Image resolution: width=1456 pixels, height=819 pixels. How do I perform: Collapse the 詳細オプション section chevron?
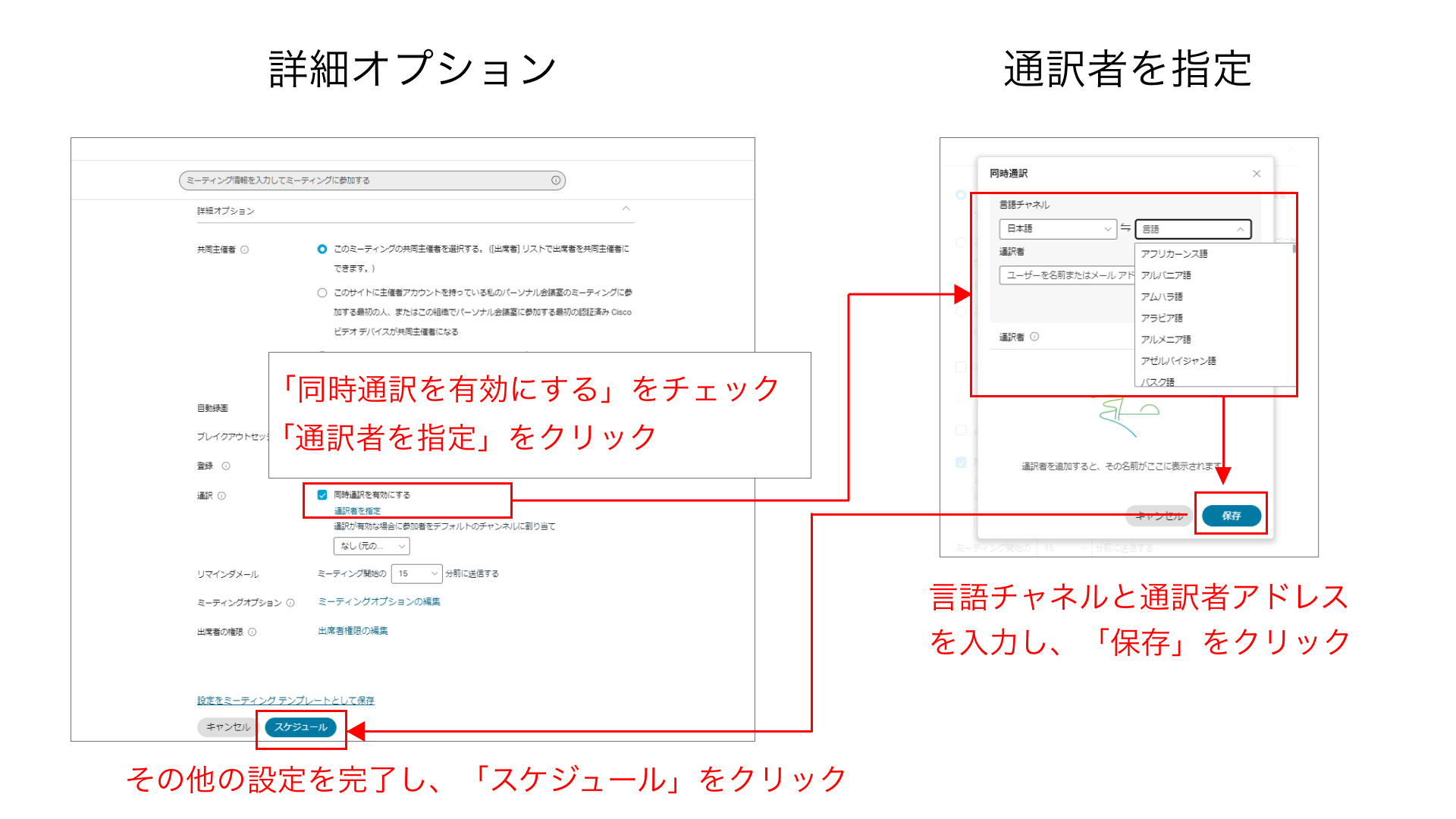(626, 209)
